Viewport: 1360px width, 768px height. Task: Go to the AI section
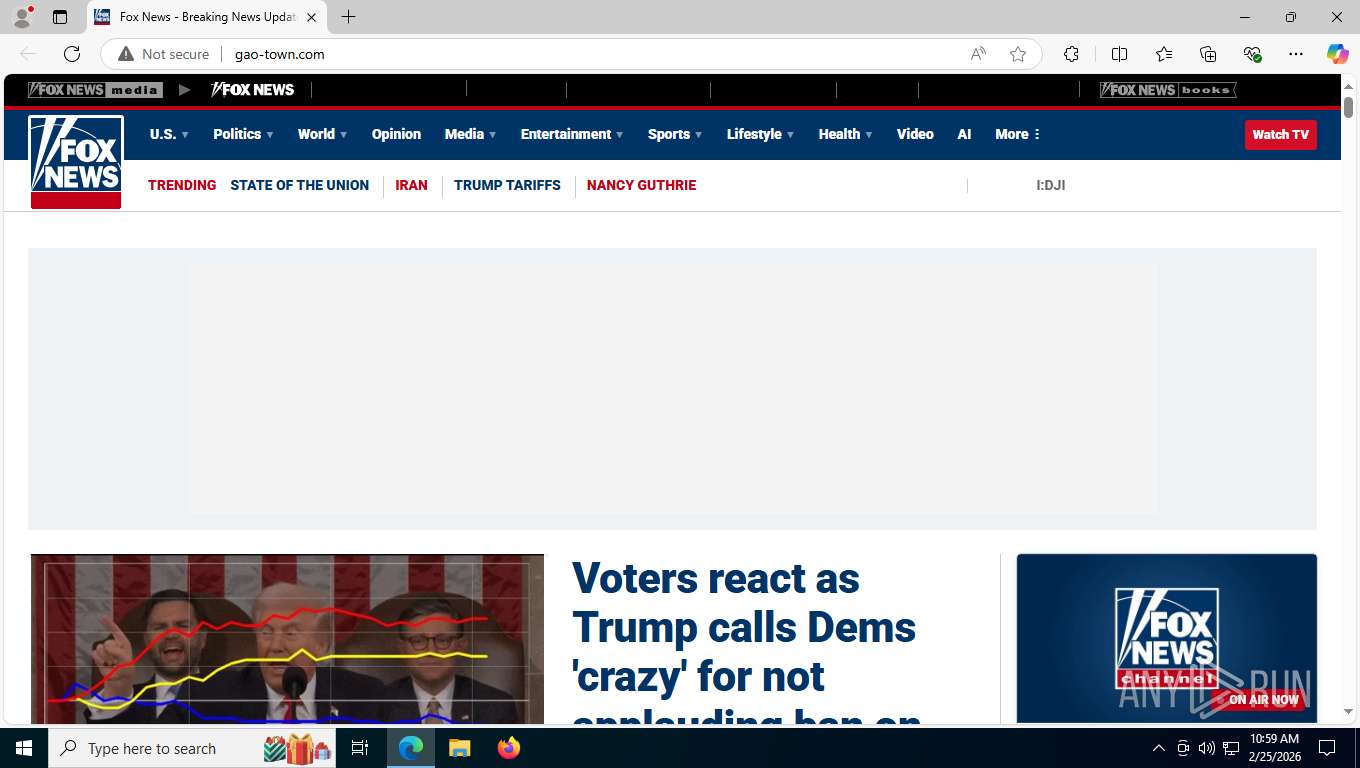(964, 134)
